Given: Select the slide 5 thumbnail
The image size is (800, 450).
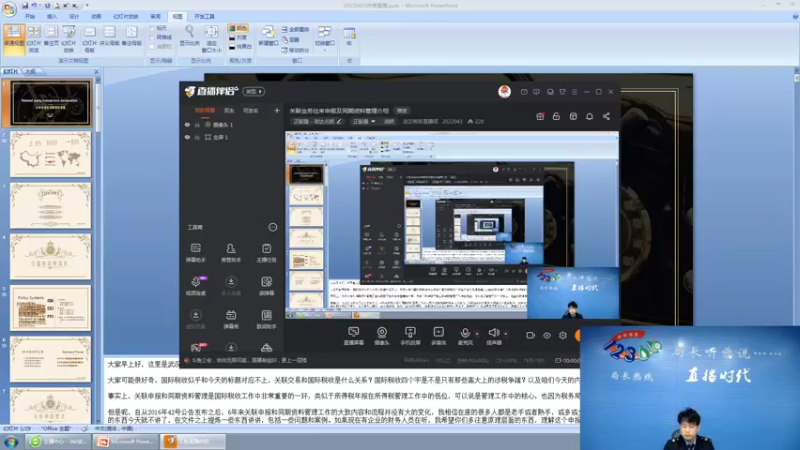Looking at the screenshot, I should point(51,308).
